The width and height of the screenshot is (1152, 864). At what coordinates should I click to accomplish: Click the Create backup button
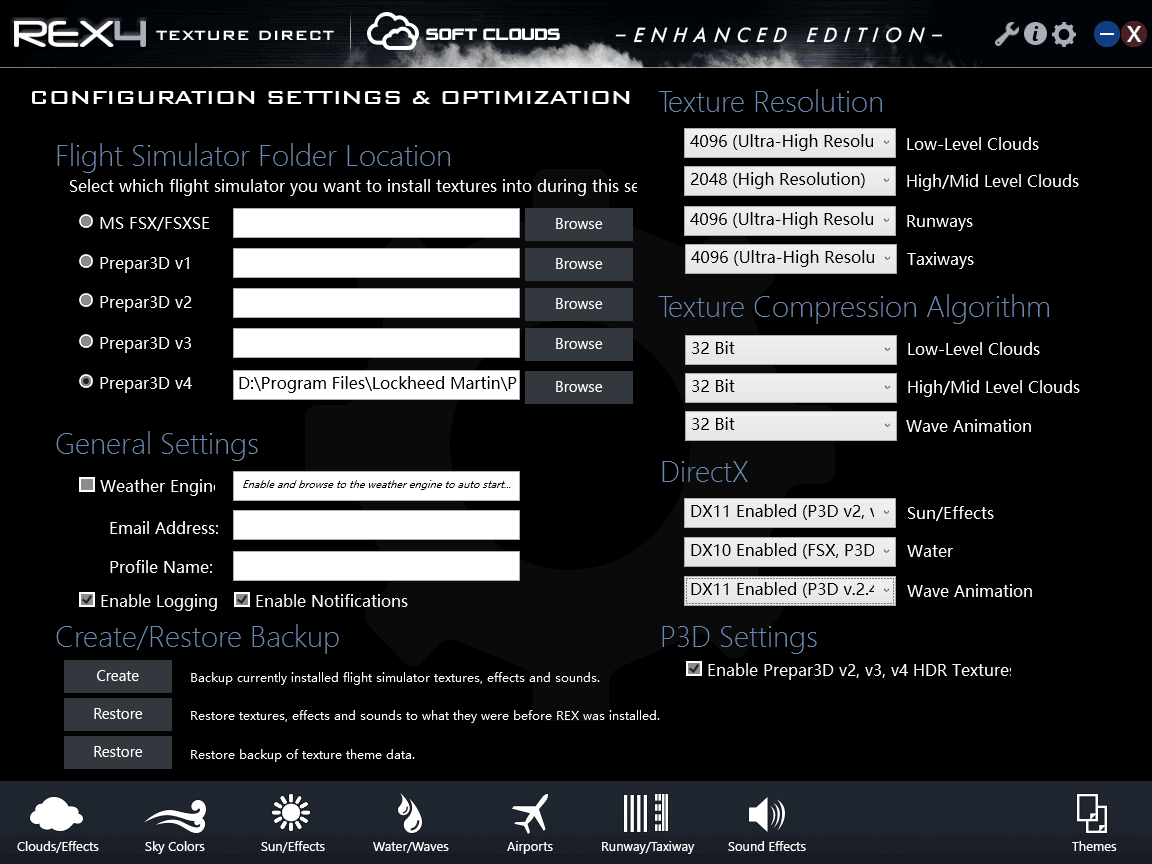point(118,676)
